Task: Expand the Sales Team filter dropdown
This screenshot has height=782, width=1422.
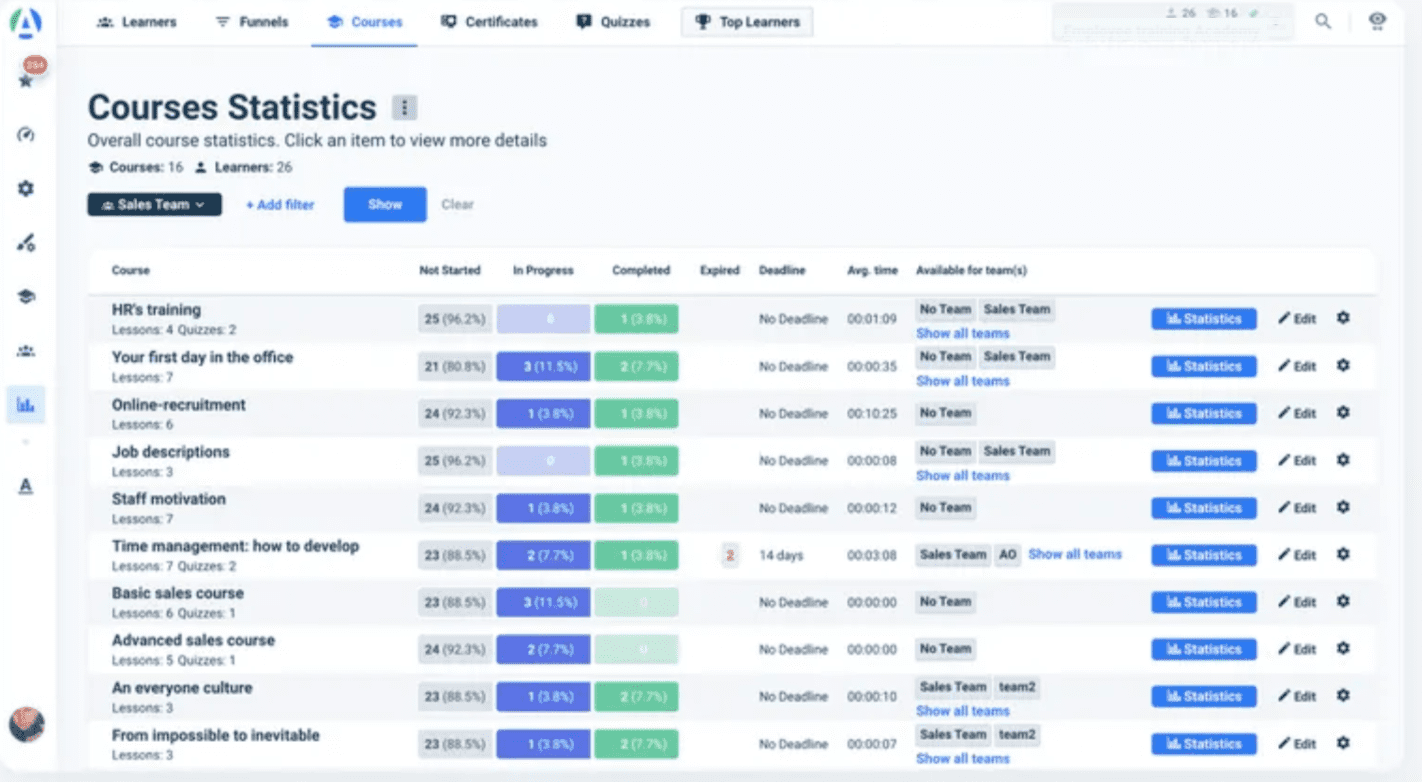Action: (154, 204)
